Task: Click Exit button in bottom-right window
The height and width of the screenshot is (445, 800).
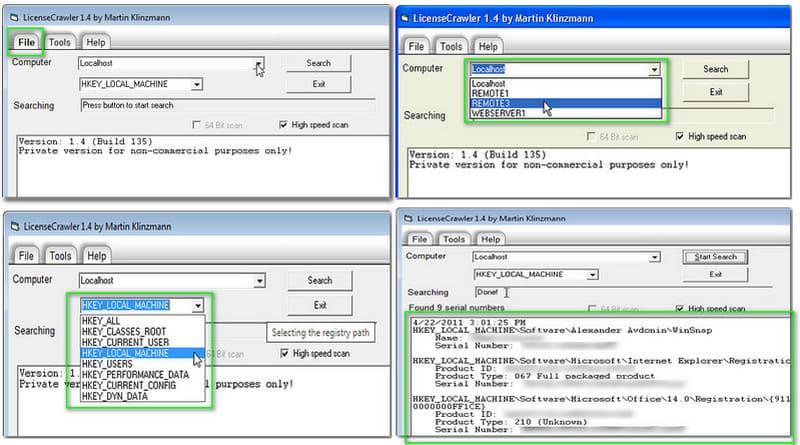Action: click(x=715, y=275)
